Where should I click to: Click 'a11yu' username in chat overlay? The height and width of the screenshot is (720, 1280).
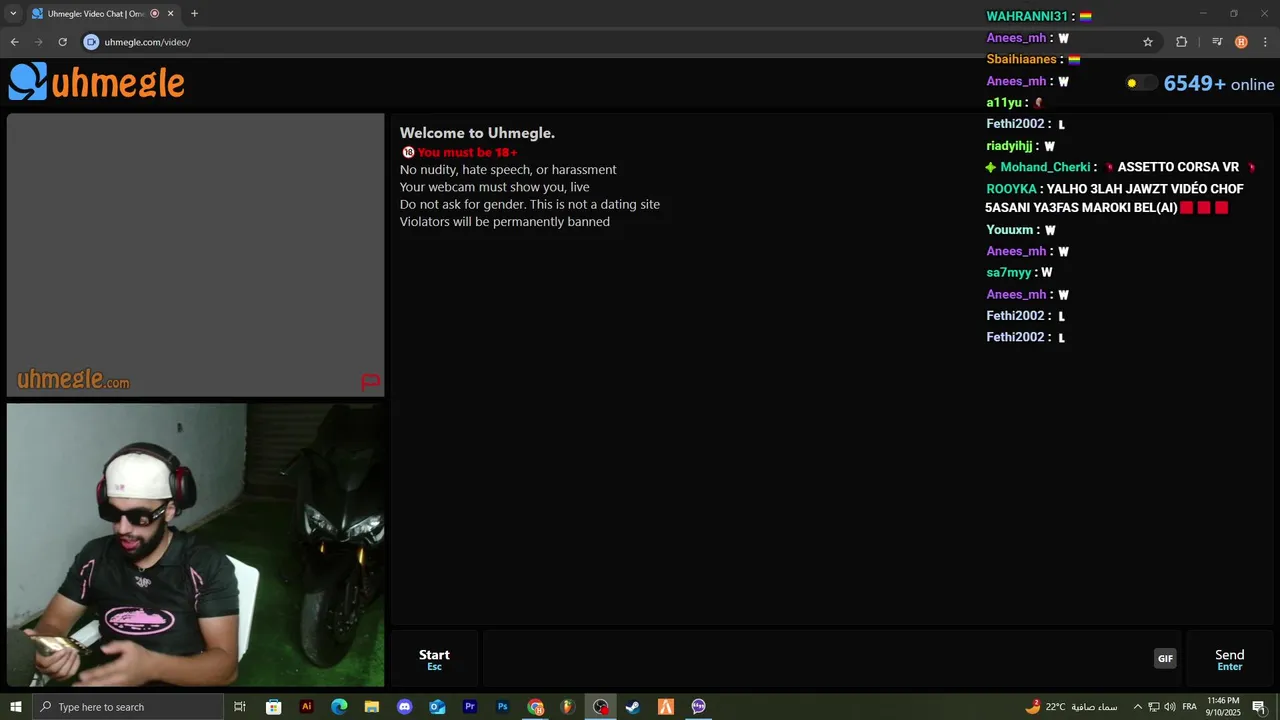tap(1004, 103)
